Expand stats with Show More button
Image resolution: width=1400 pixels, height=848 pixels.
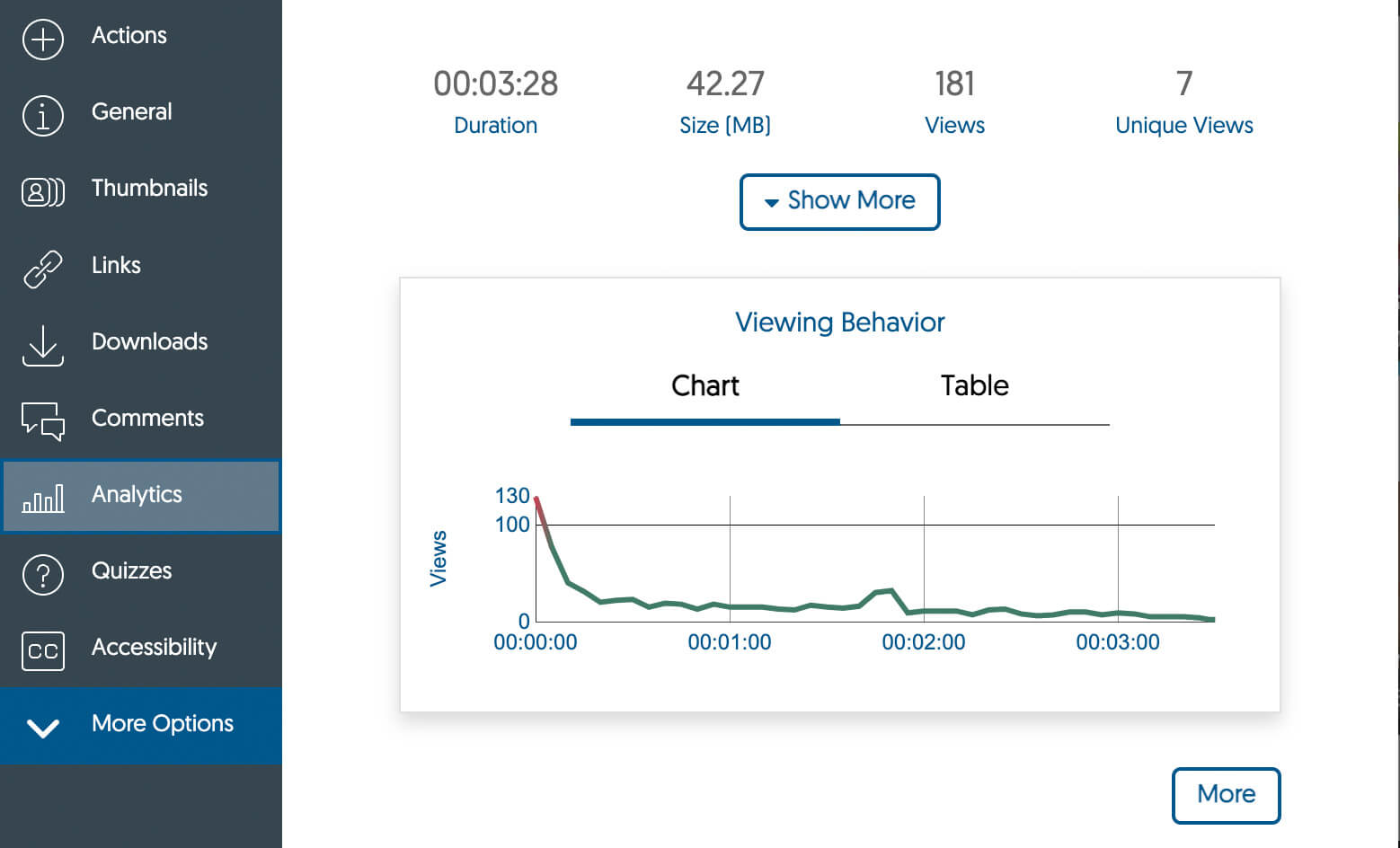839,201
